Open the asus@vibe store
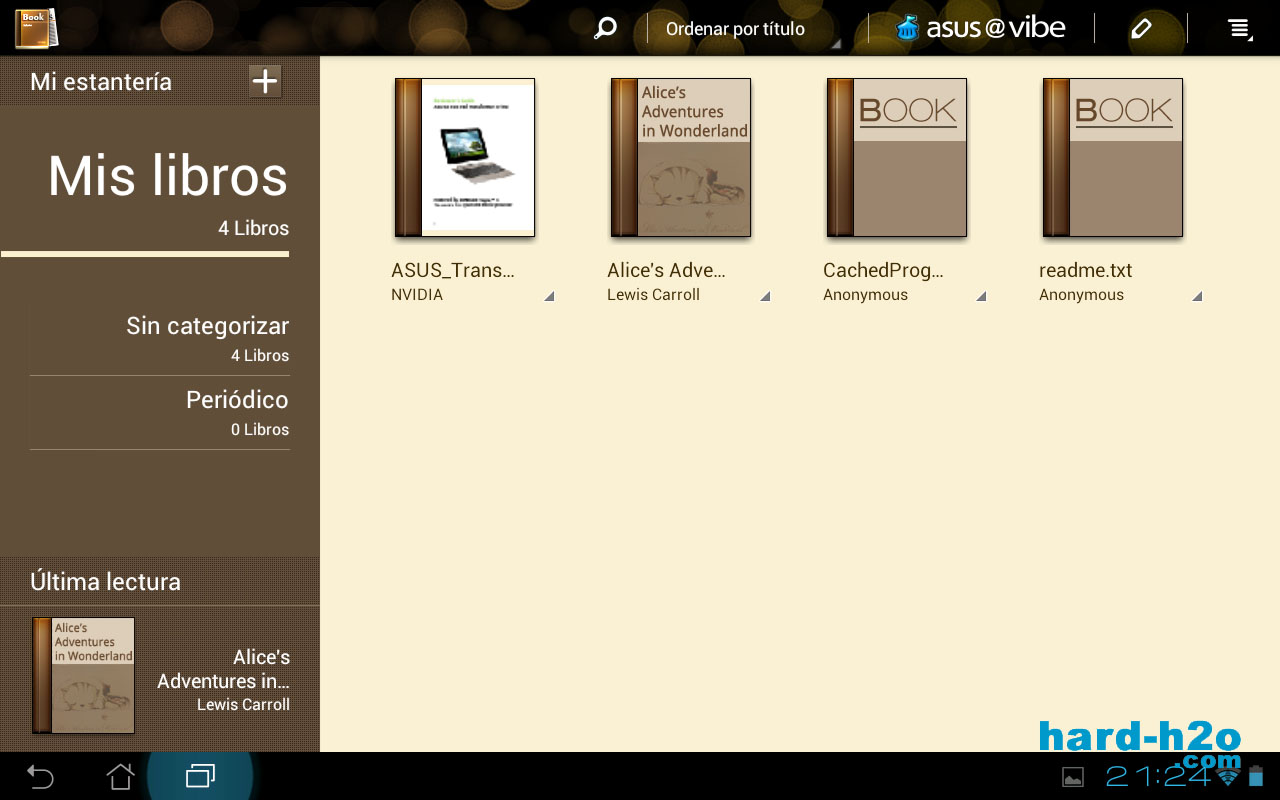The image size is (1280, 800). (x=981, y=28)
